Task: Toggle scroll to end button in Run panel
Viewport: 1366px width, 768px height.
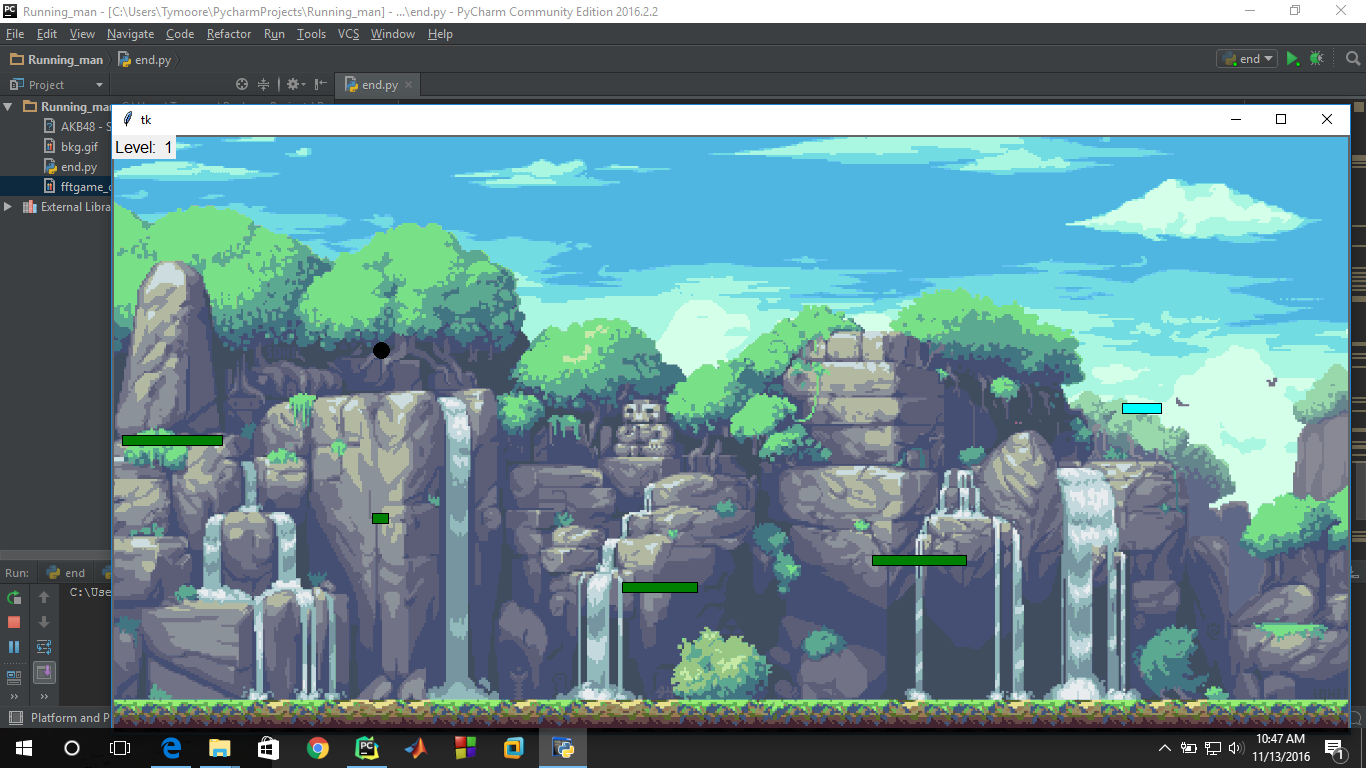Action: pyautogui.click(x=44, y=672)
